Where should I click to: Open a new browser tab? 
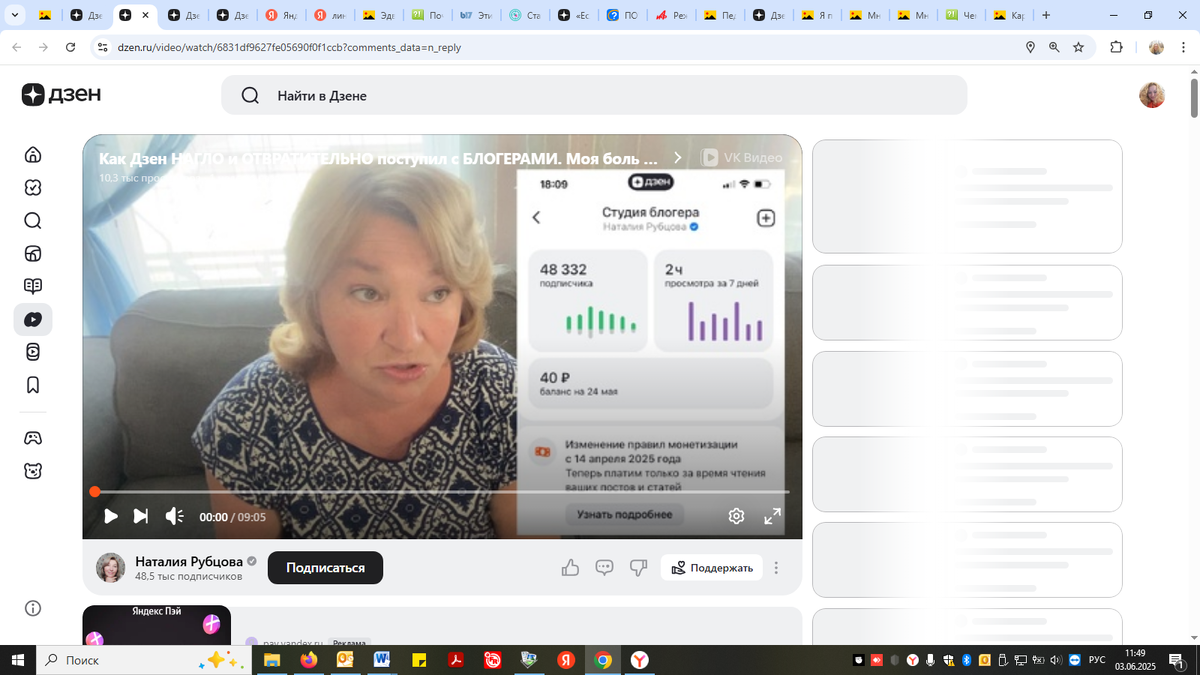pos(1046,15)
